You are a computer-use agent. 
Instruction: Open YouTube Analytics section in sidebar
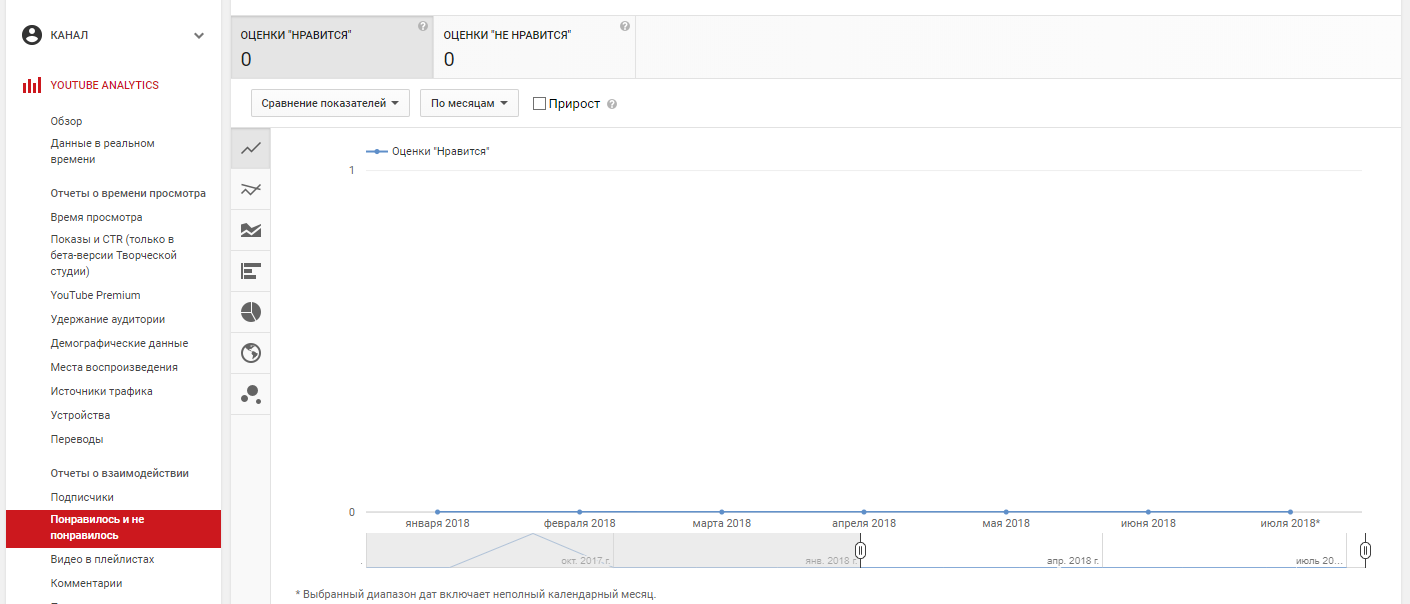[104, 85]
